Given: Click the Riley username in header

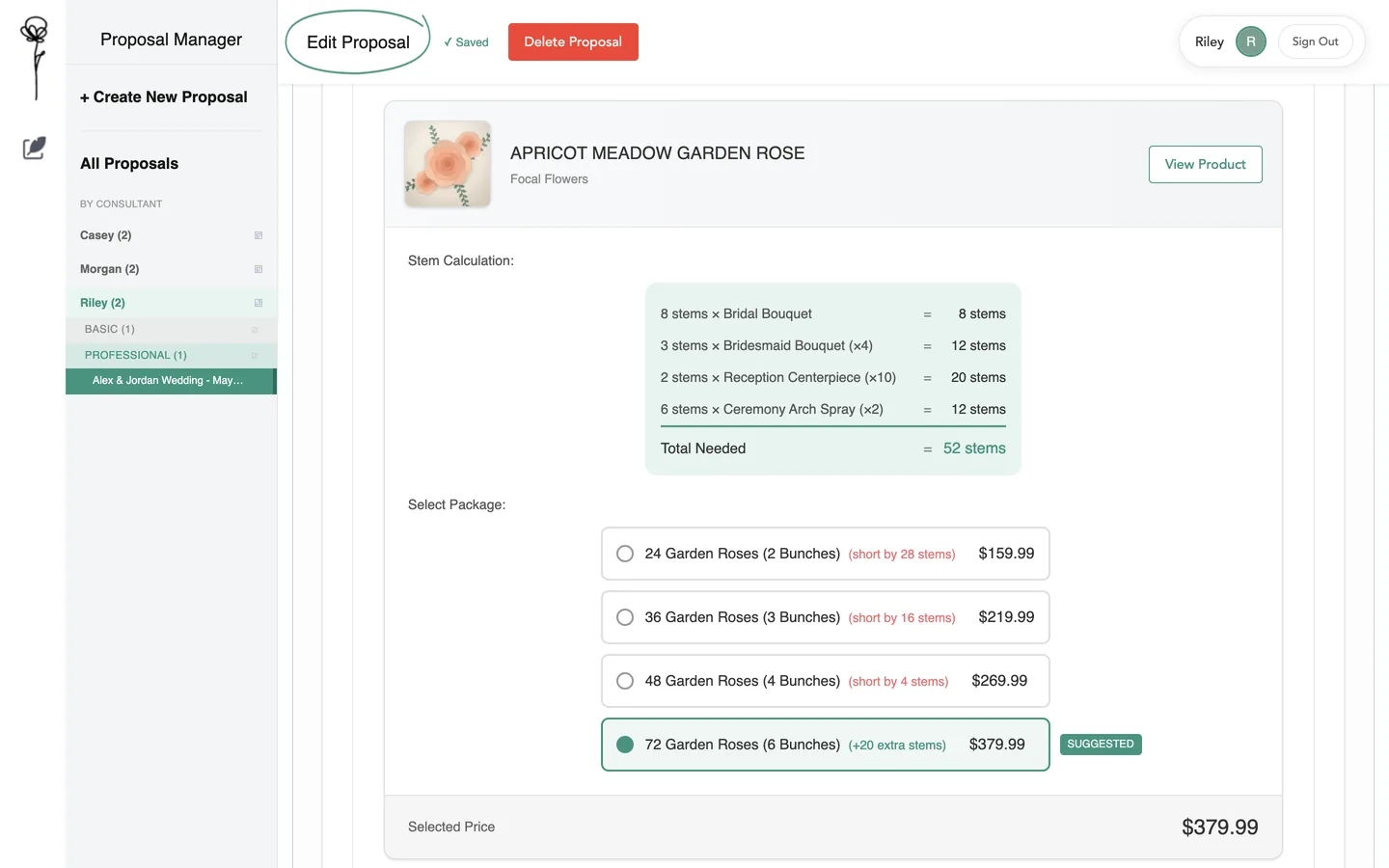Looking at the screenshot, I should (x=1210, y=41).
